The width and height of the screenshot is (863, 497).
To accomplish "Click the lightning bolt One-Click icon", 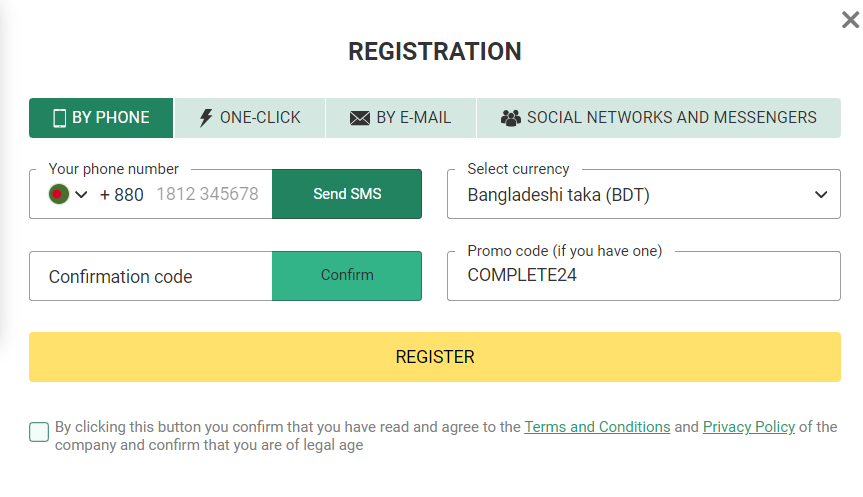I will pos(206,118).
